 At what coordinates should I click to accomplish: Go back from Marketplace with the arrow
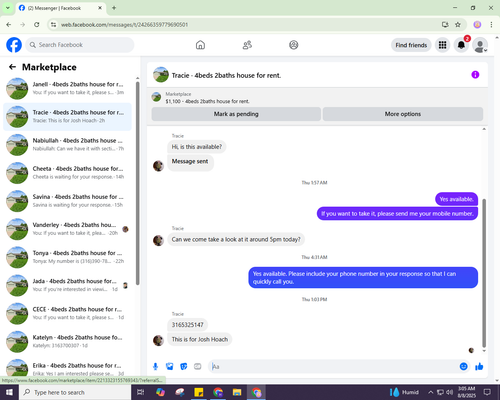coord(12,67)
